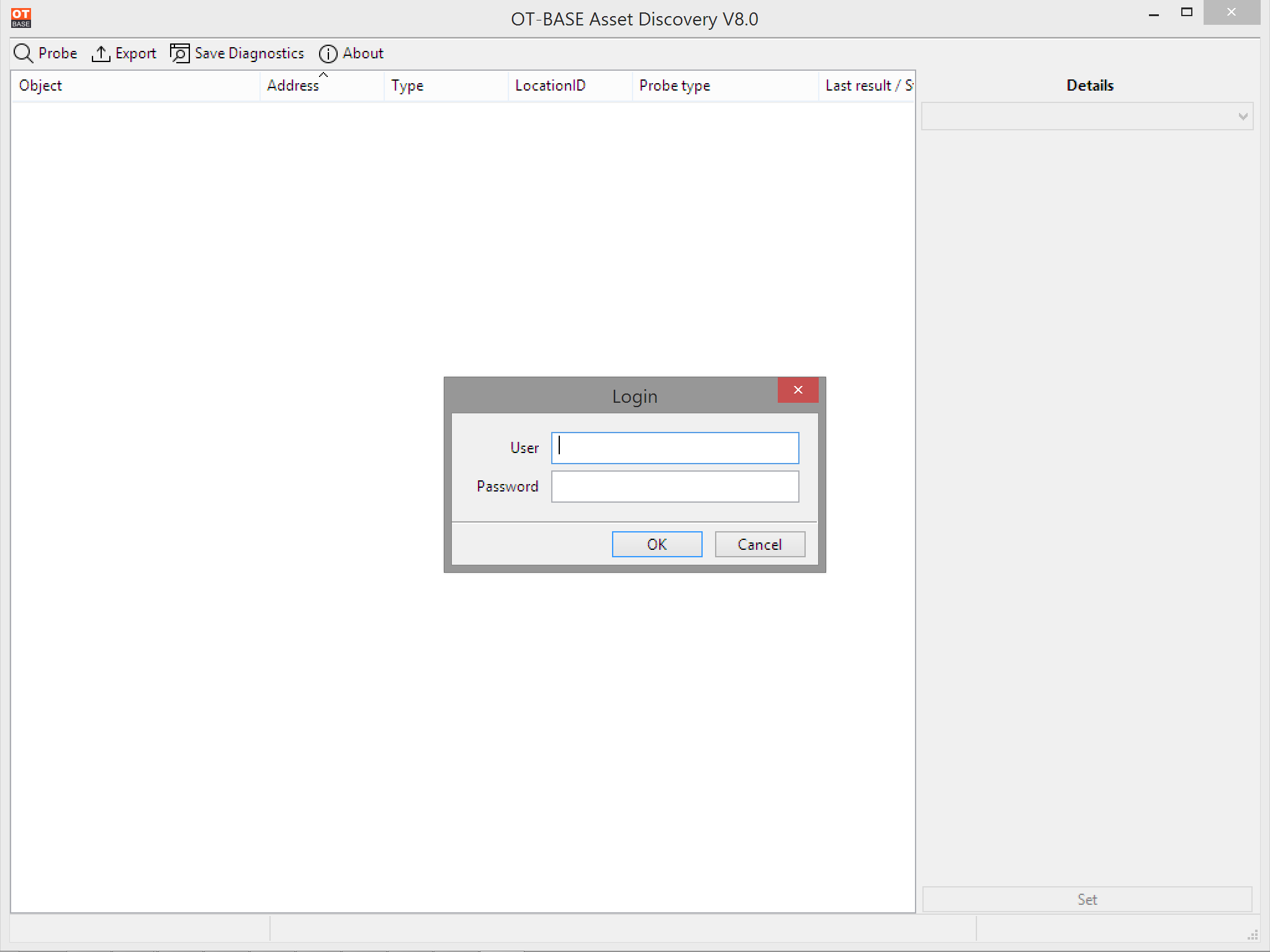Sort by the Probe type column header
This screenshot has width=1270, height=952.
click(x=725, y=86)
